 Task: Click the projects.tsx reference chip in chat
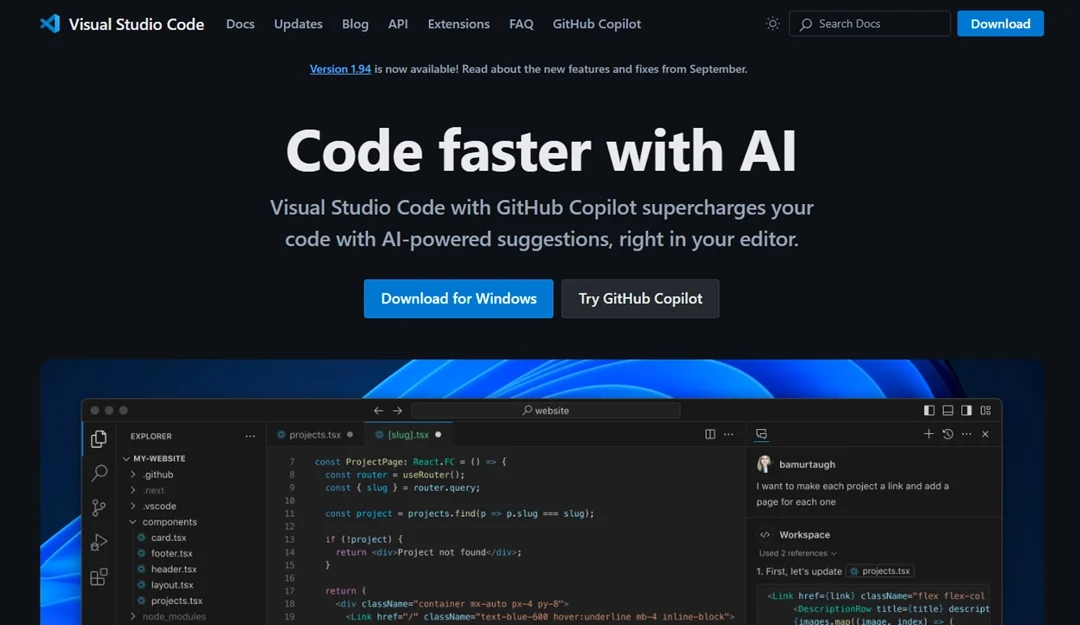pyautogui.click(x=880, y=571)
